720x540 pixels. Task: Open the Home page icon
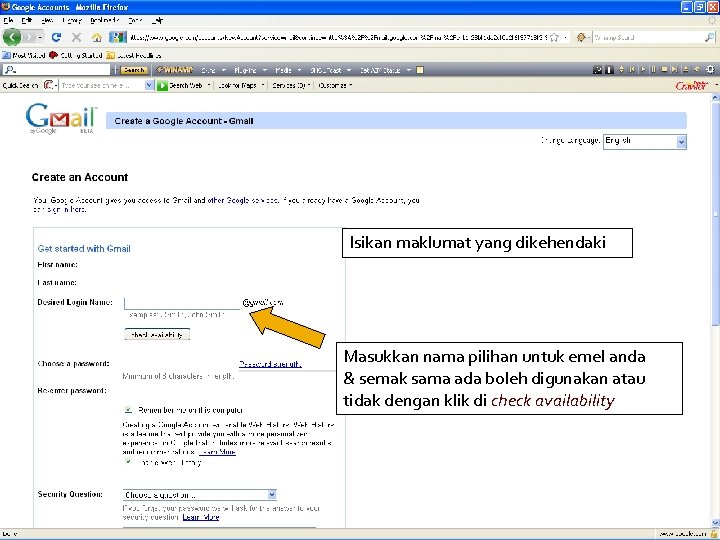(x=96, y=37)
